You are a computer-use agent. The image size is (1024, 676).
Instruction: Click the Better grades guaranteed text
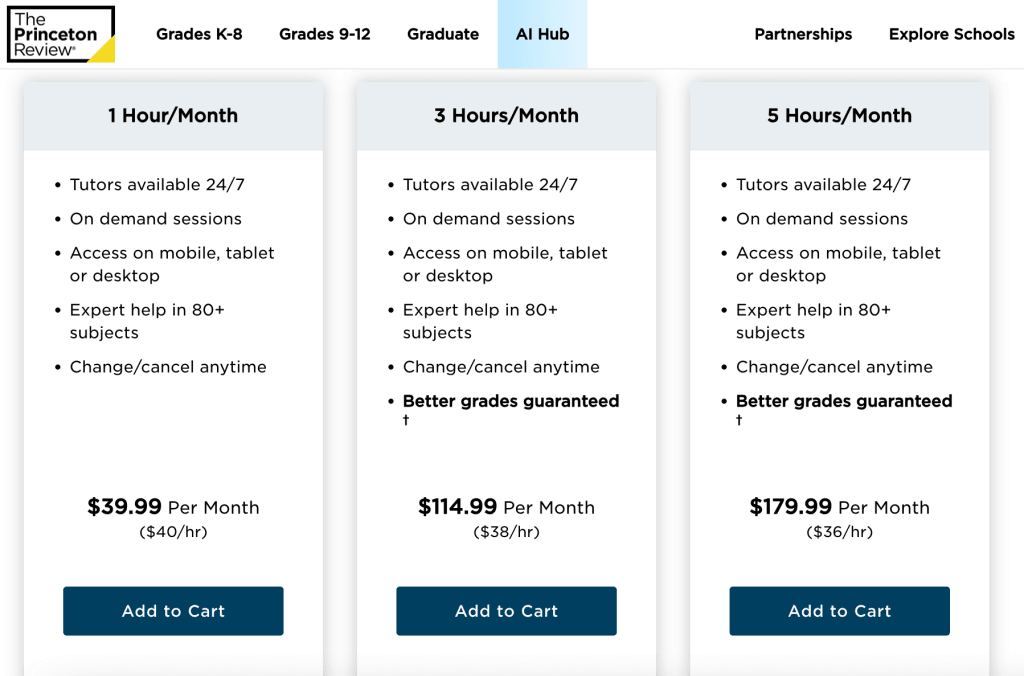click(x=511, y=401)
